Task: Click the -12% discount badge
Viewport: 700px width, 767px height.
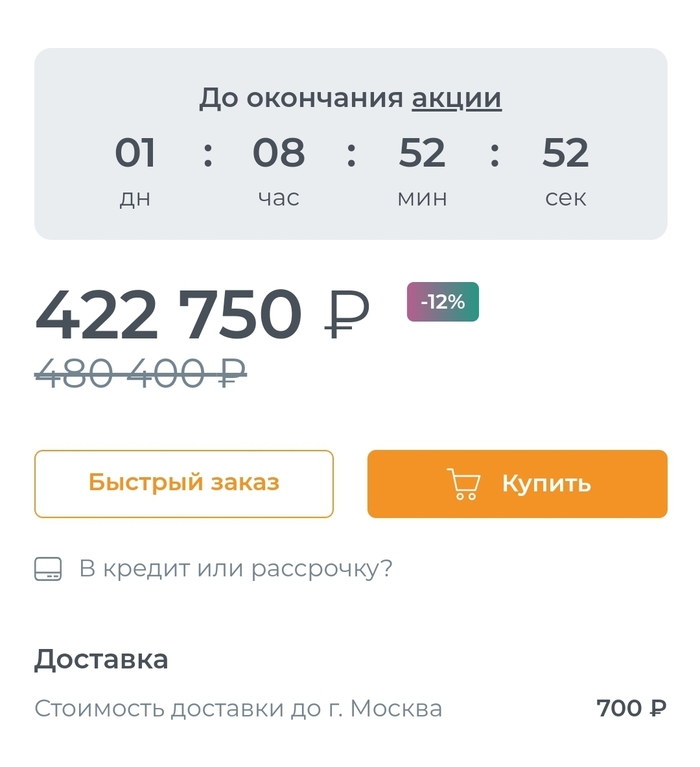Action: coord(442,302)
